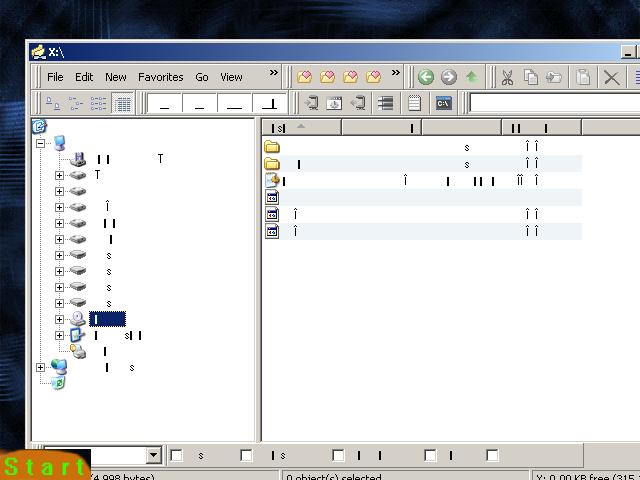Open the Edit menu
The width and height of the screenshot is (640, 480).
(x=84, y=77)
